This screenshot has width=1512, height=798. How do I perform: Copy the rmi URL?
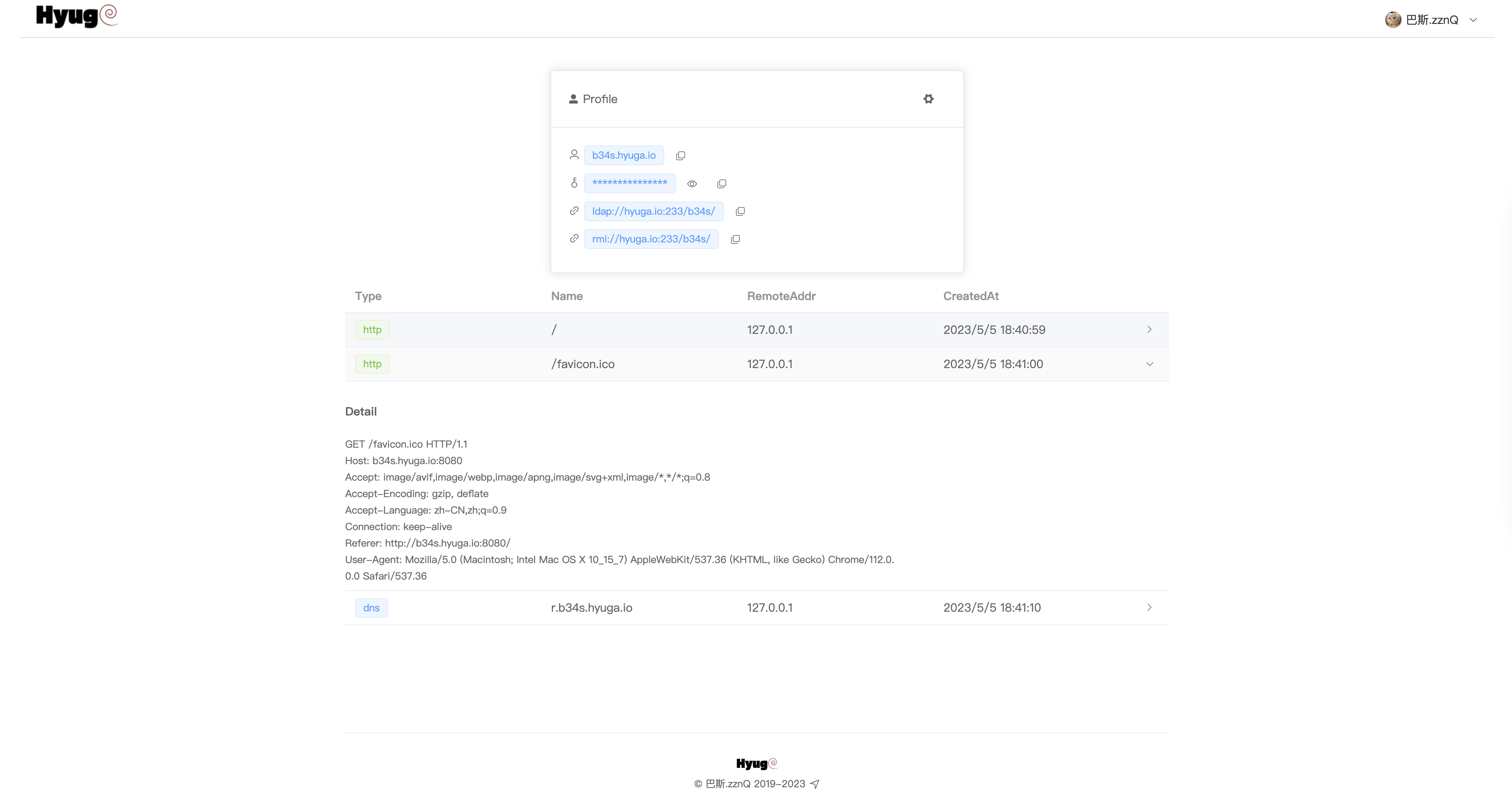pos(735,239)
